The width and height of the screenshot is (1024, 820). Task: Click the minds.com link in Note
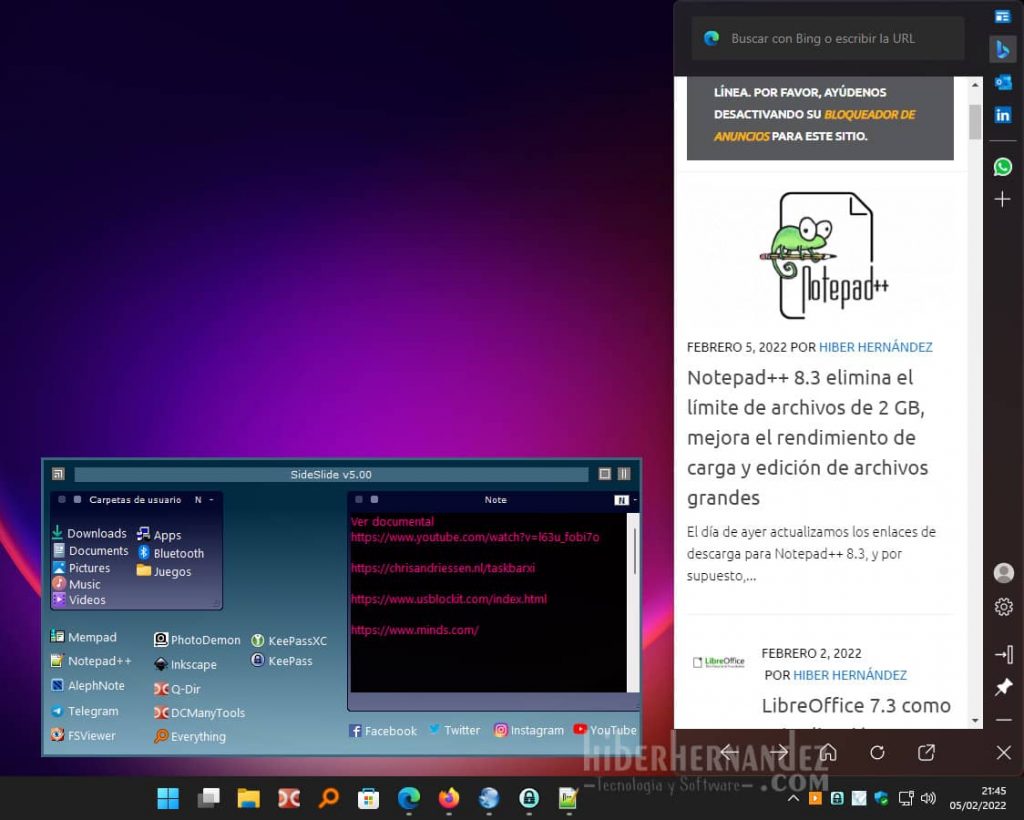coord(415,630)
